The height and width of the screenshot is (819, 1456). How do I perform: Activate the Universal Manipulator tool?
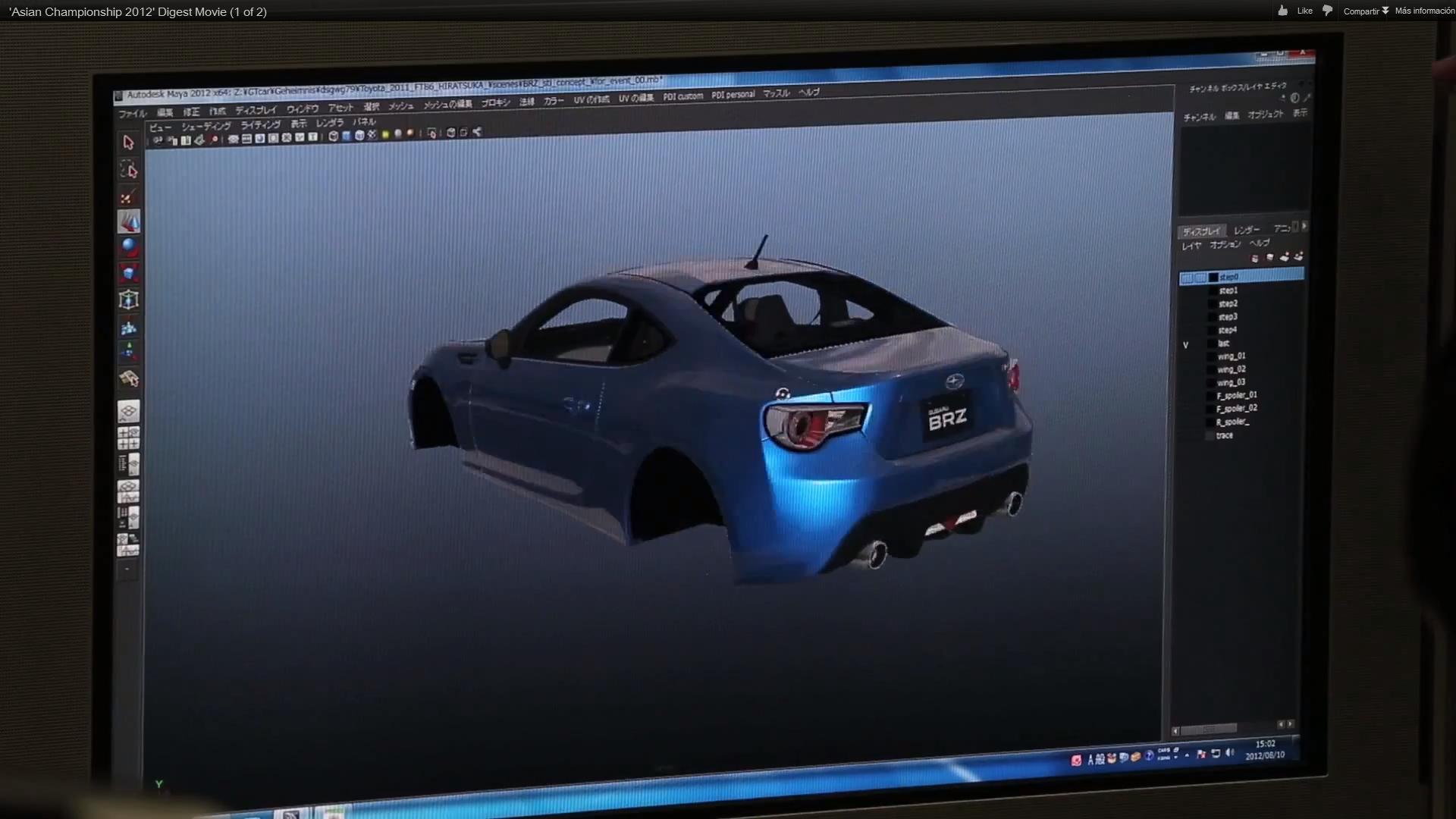click(x=129, y=300)
